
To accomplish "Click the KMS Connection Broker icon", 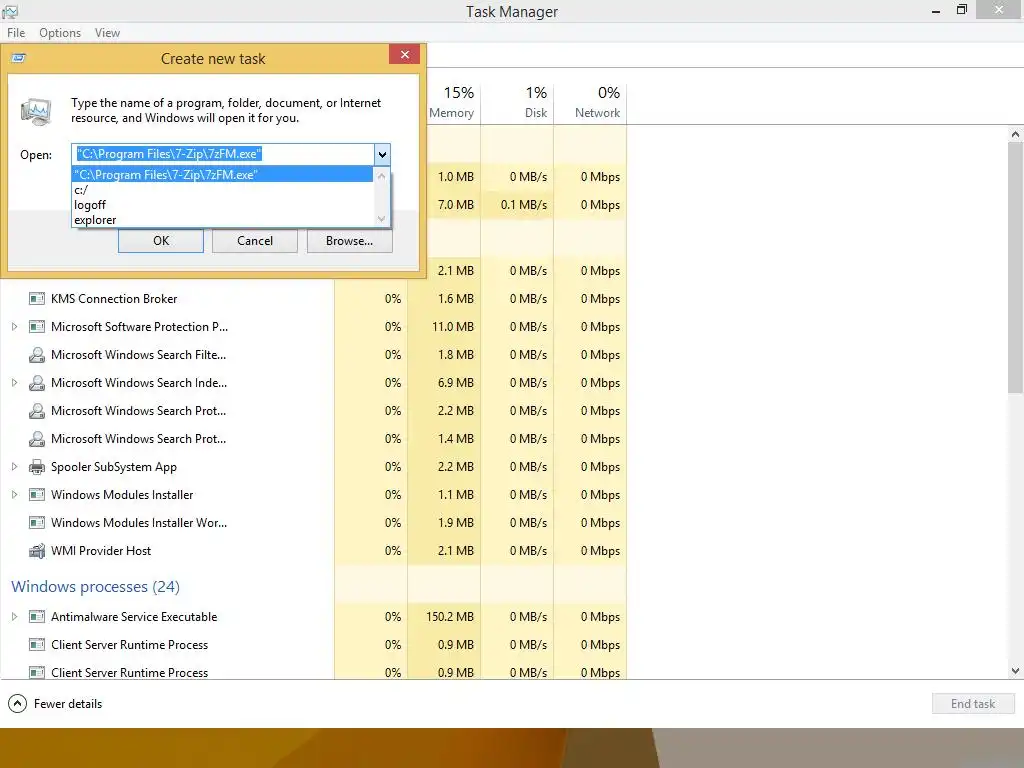I will [x=37, y=298].
